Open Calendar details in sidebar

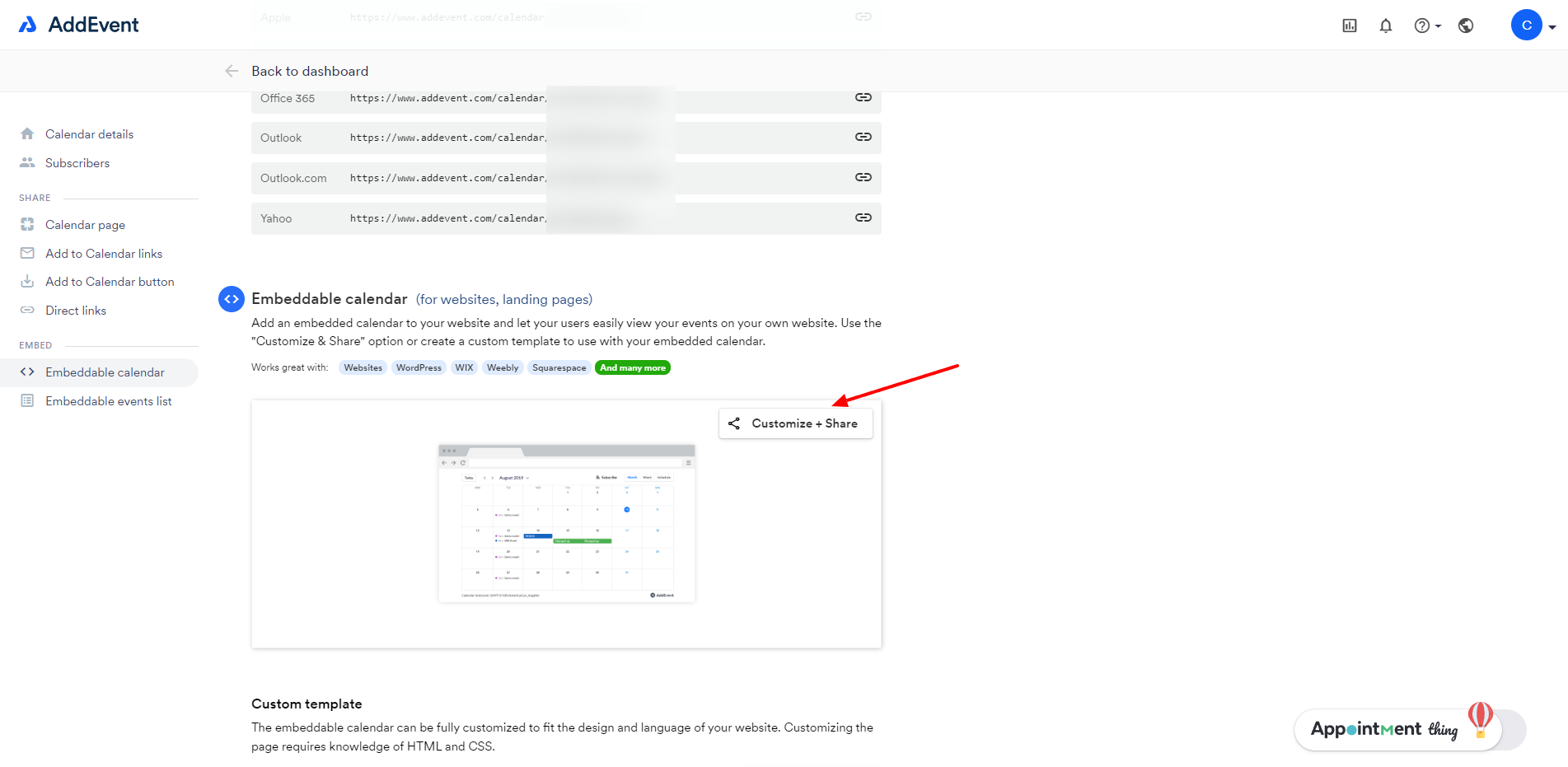tap(89, 134)
